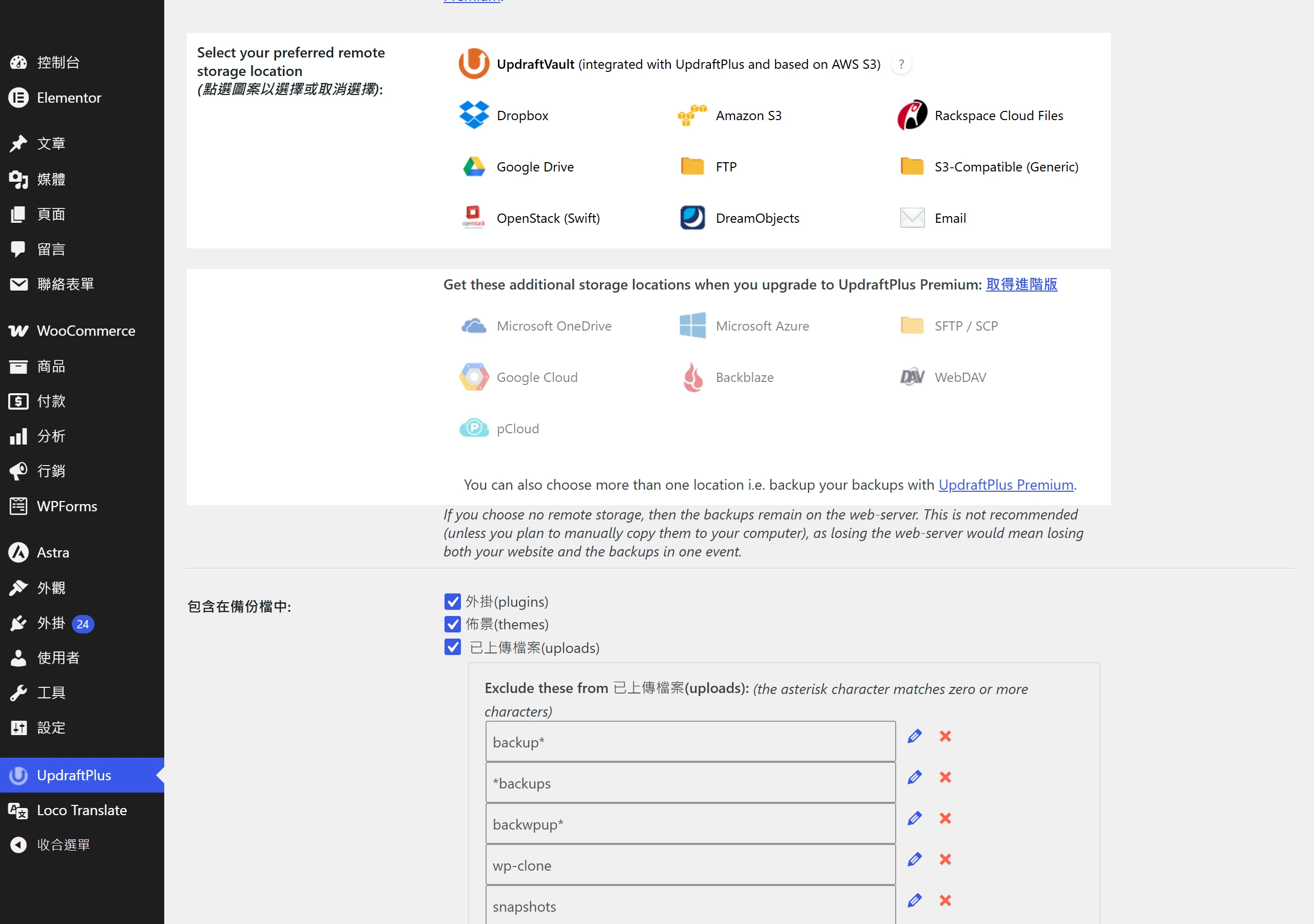Click the backup* exclusion text field
The height and width of the screenshot is (924, 1314).
coord(690,741)
